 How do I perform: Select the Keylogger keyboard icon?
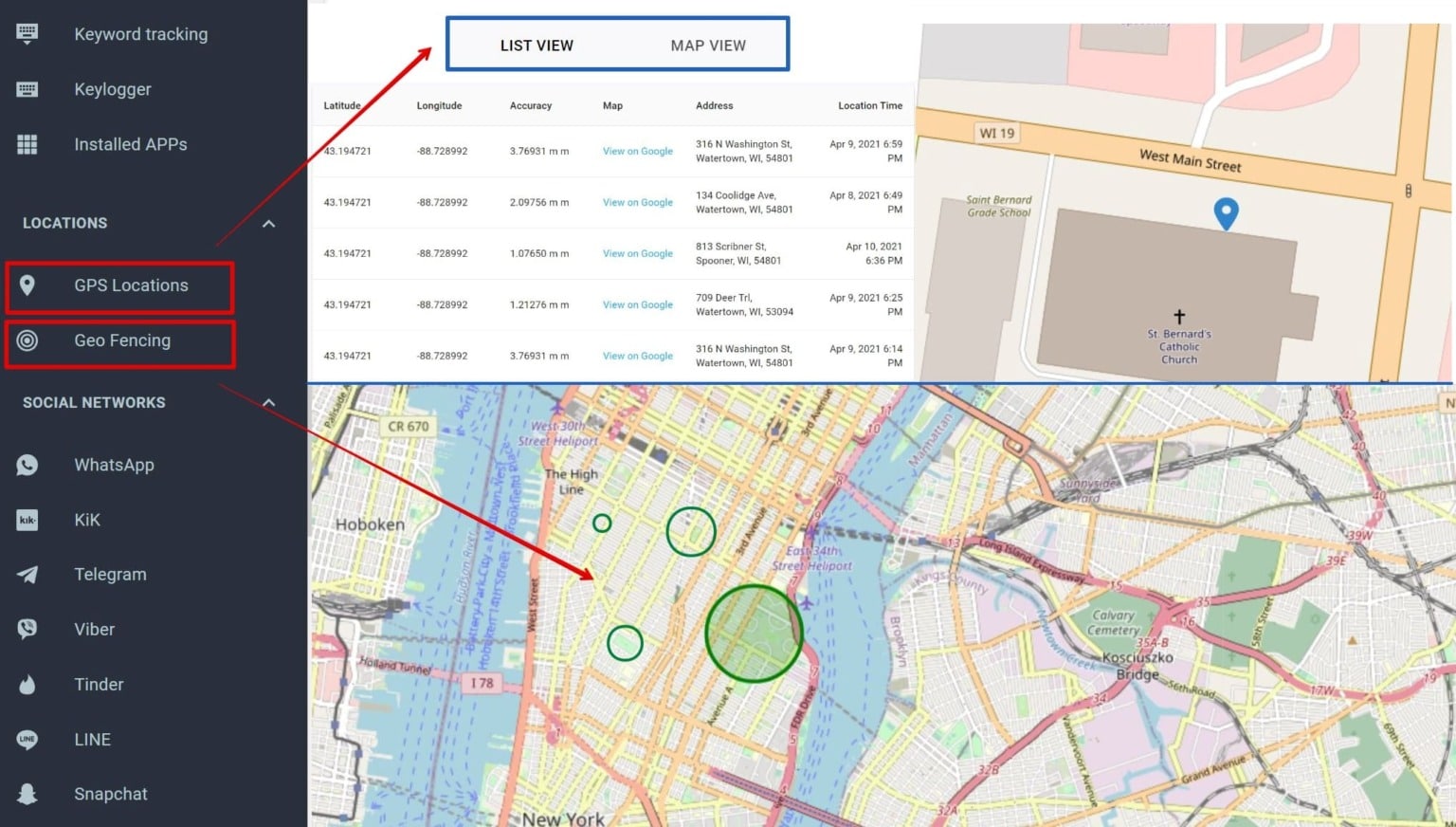tap(27, 88)
